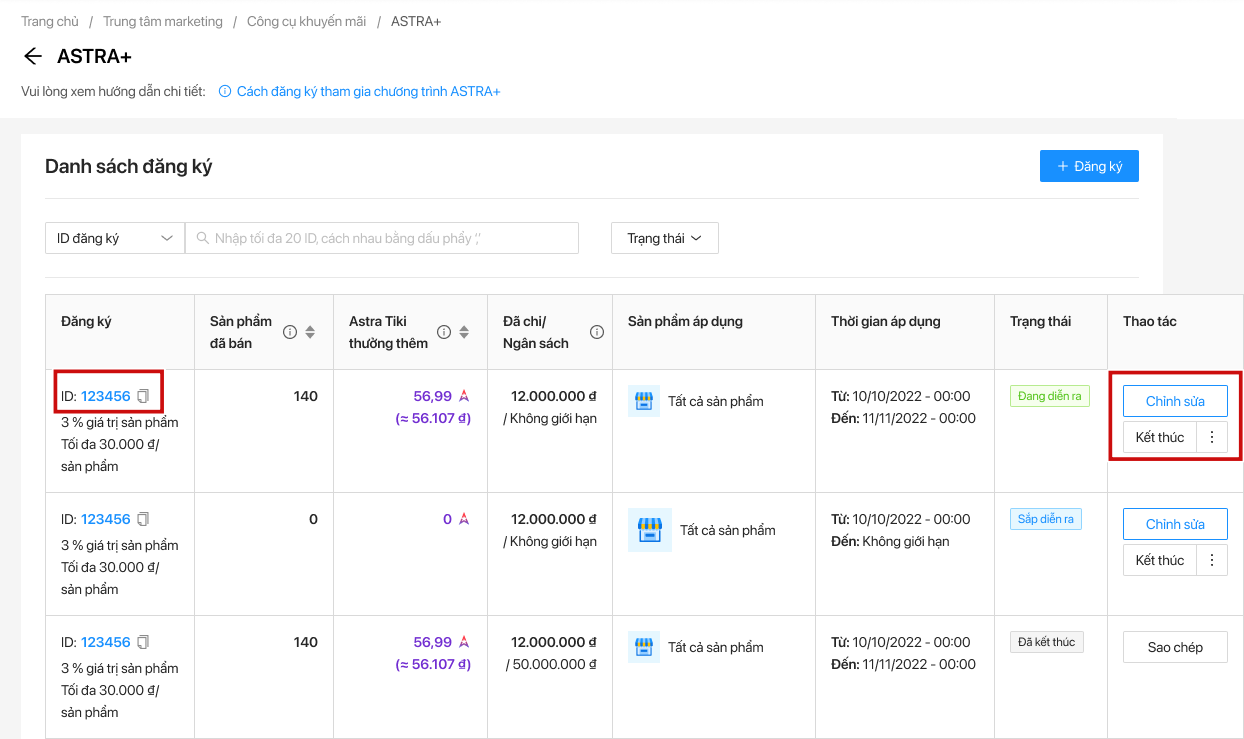Open the ID đăng ký dropdown
This screenshot has height=739, width=1244.
[115, 238]
